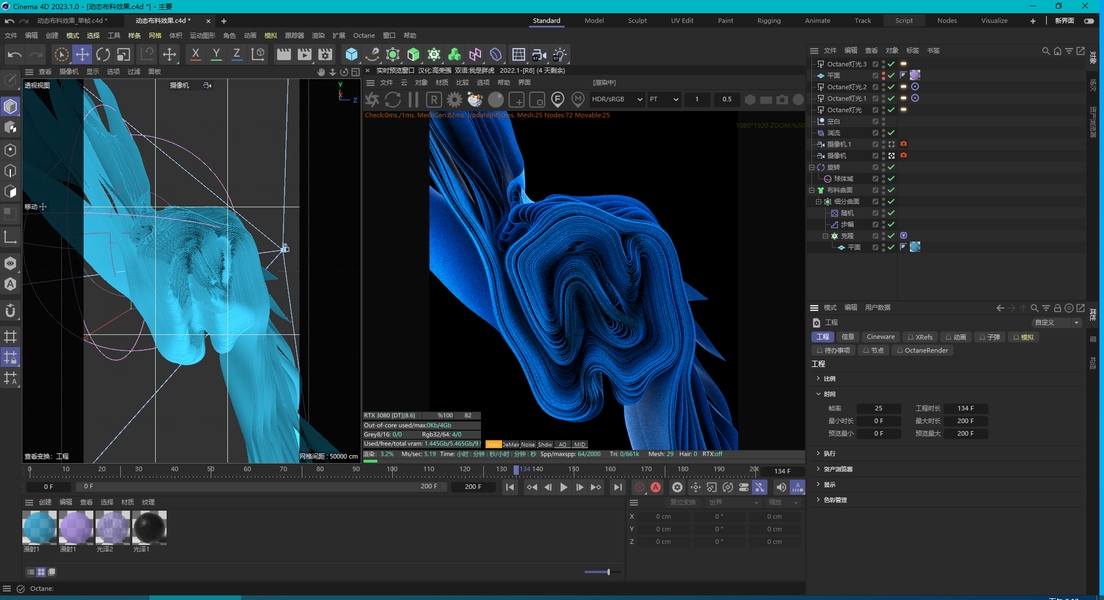
Task: Add a green cloner generator icon
Action: point(434,54)
